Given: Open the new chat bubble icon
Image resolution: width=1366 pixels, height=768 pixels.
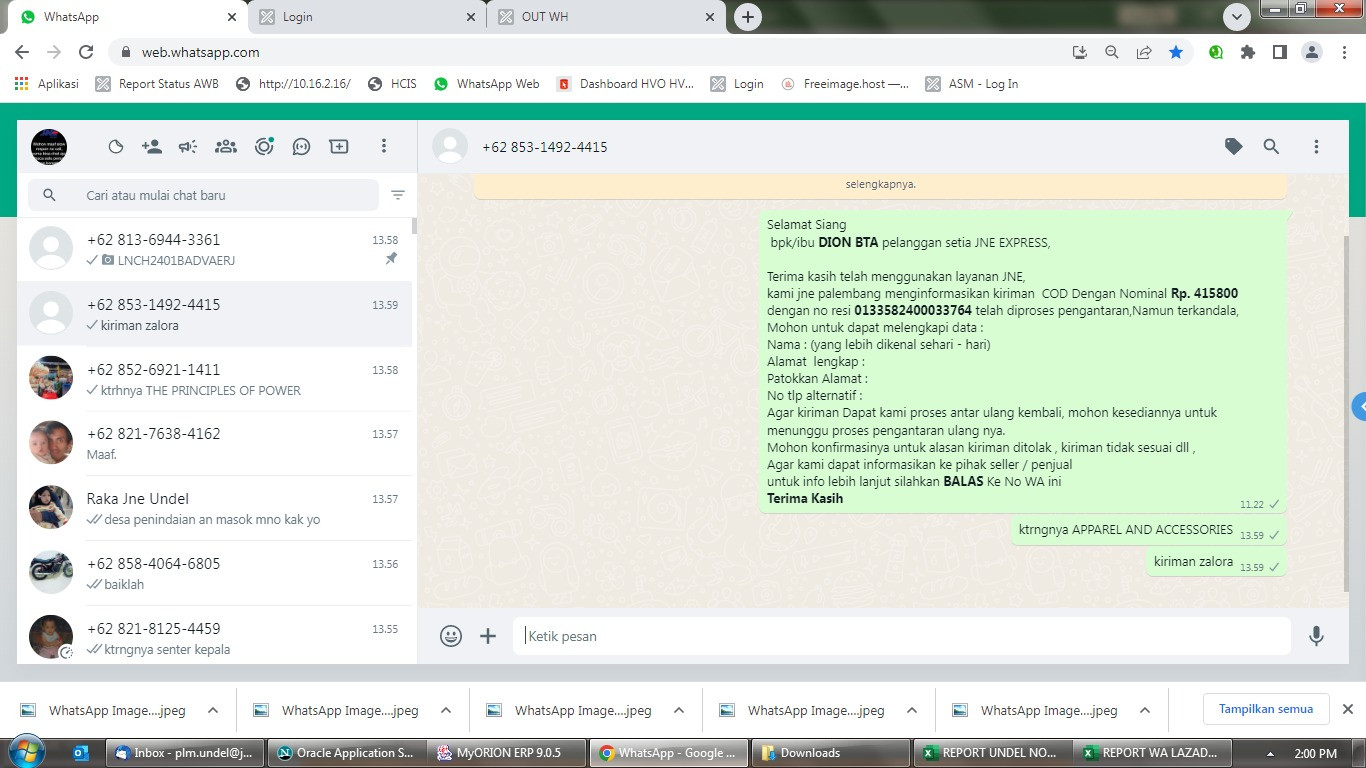Looking at the screenshot, I should point(302,147).
